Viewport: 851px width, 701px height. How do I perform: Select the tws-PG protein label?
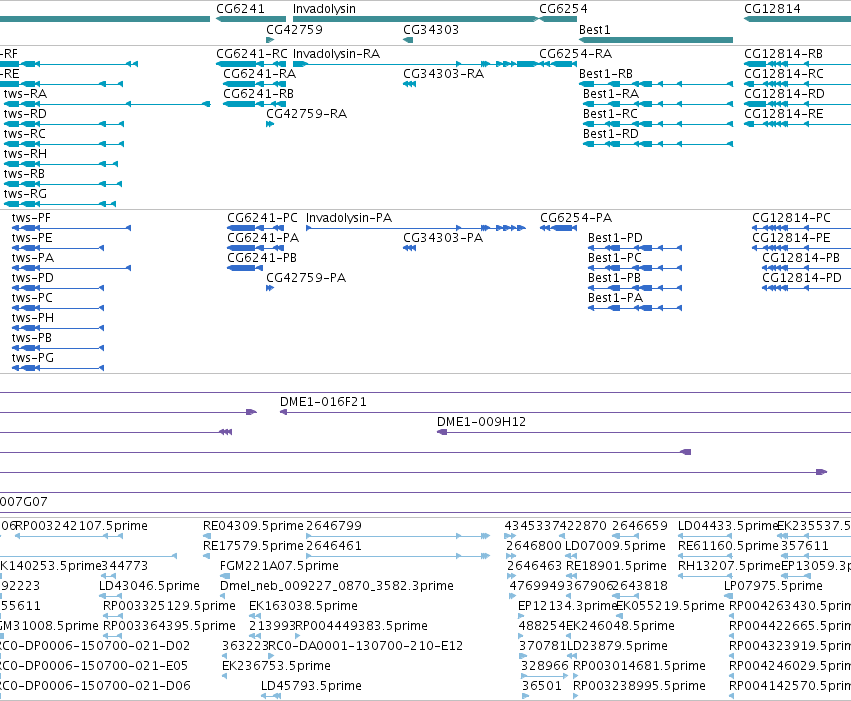[33, 359]
